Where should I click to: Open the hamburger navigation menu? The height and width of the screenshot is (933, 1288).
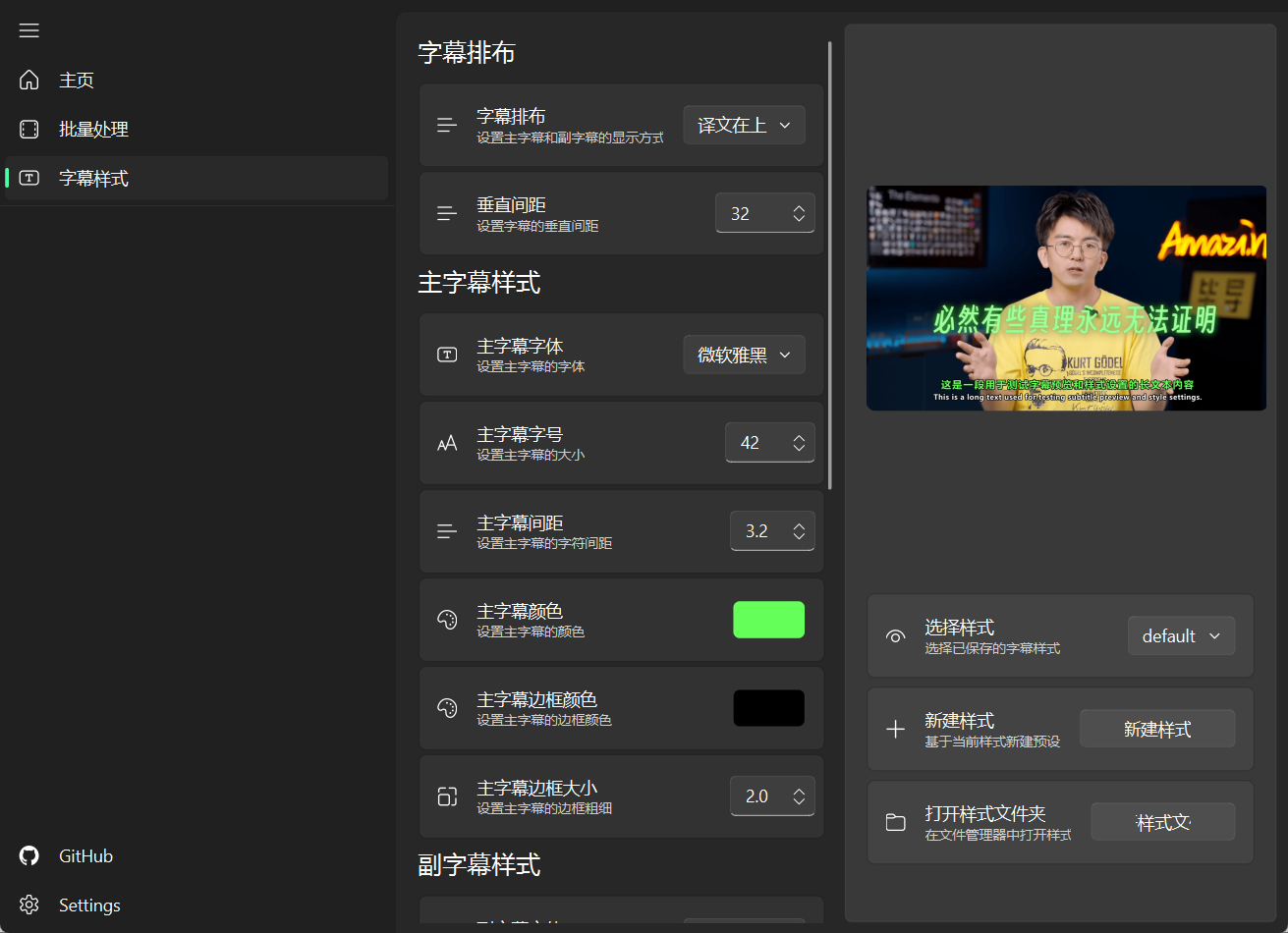28,30
